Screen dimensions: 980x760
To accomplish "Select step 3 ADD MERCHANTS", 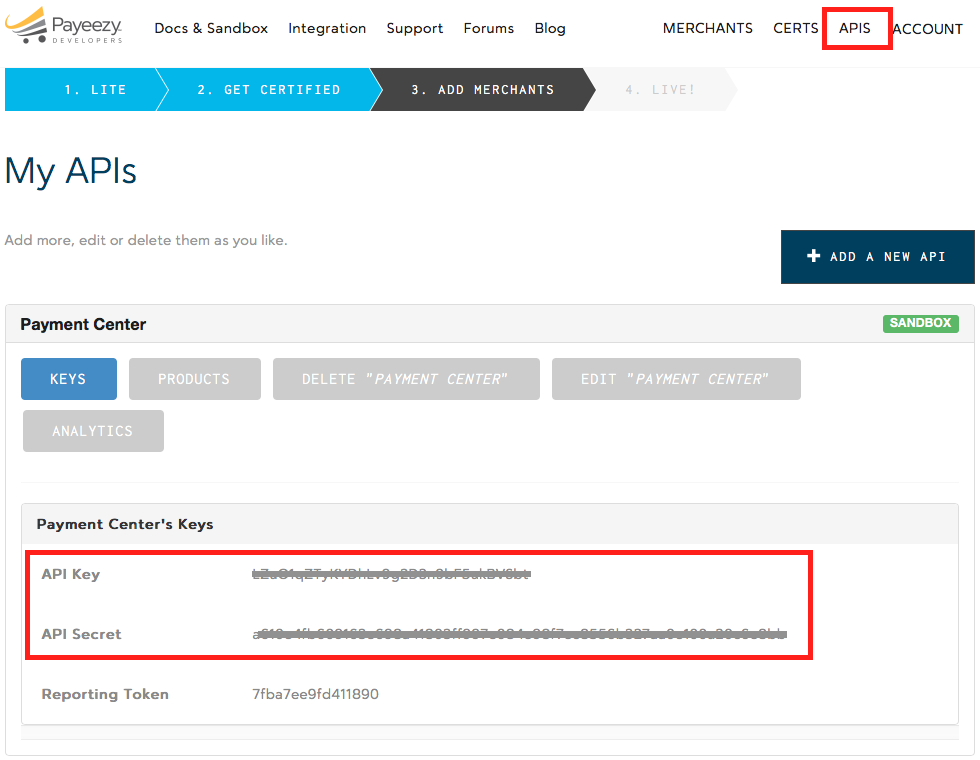I will [x=482, y=89].
